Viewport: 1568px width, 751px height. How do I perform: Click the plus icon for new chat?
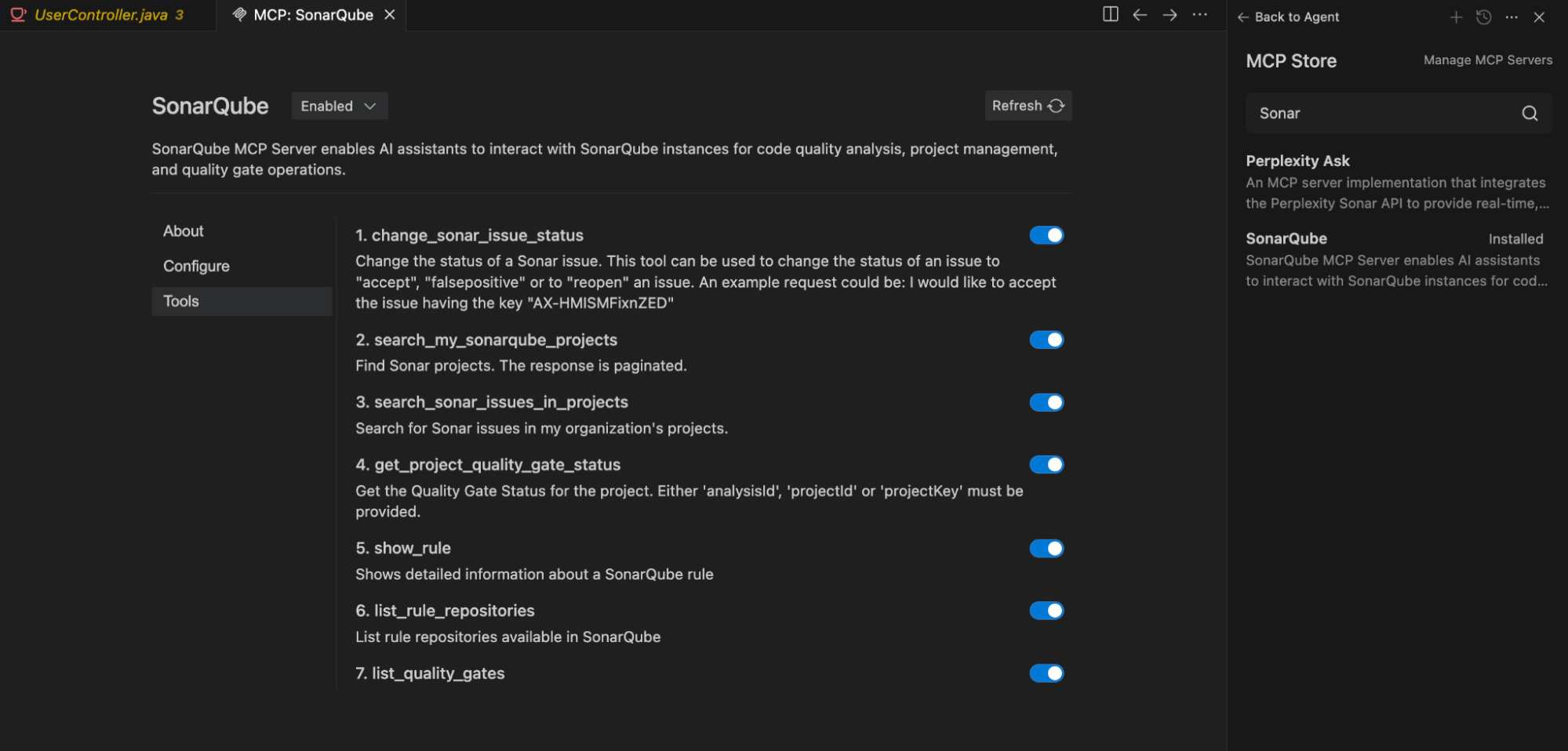(1456, 17)
